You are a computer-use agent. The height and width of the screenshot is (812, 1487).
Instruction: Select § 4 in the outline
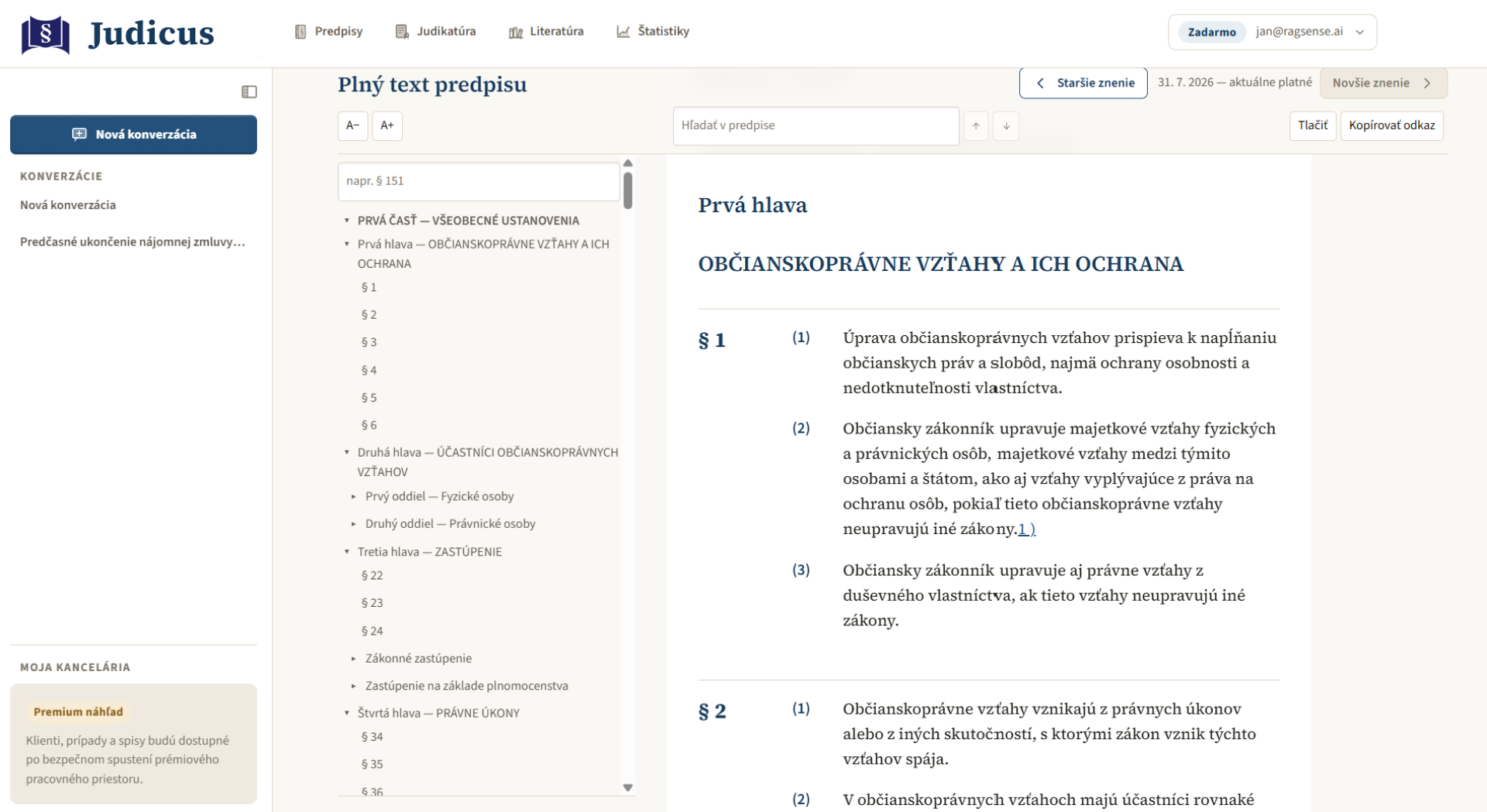(x=369, y=370)
